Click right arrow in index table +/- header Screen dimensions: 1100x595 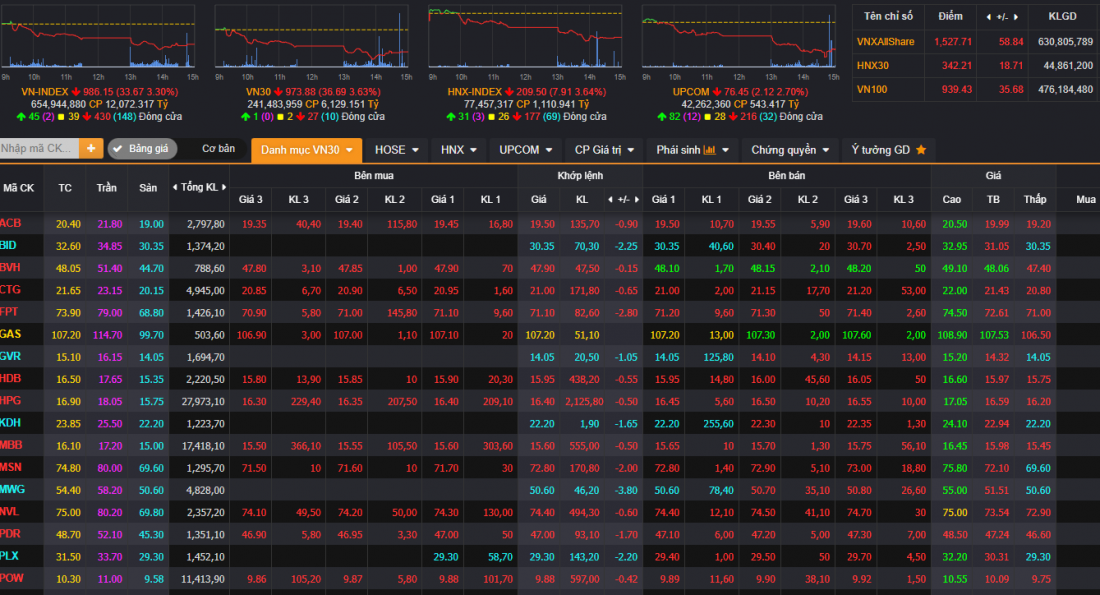pos(1015,17)
